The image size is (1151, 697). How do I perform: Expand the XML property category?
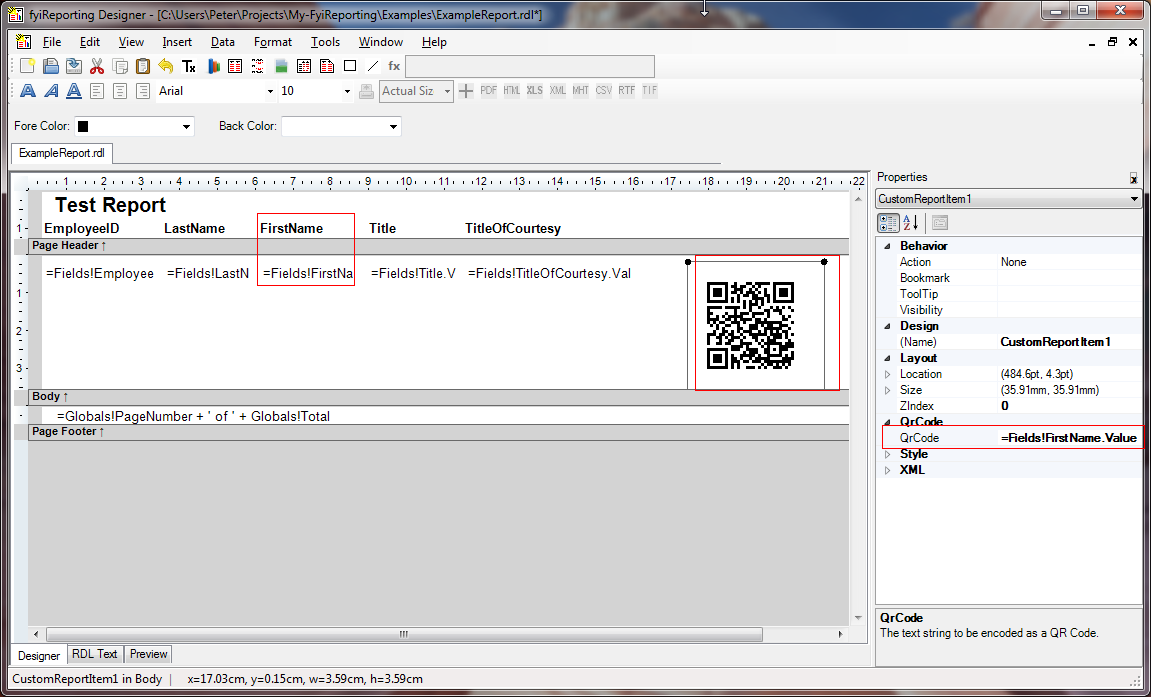[887, 470]
